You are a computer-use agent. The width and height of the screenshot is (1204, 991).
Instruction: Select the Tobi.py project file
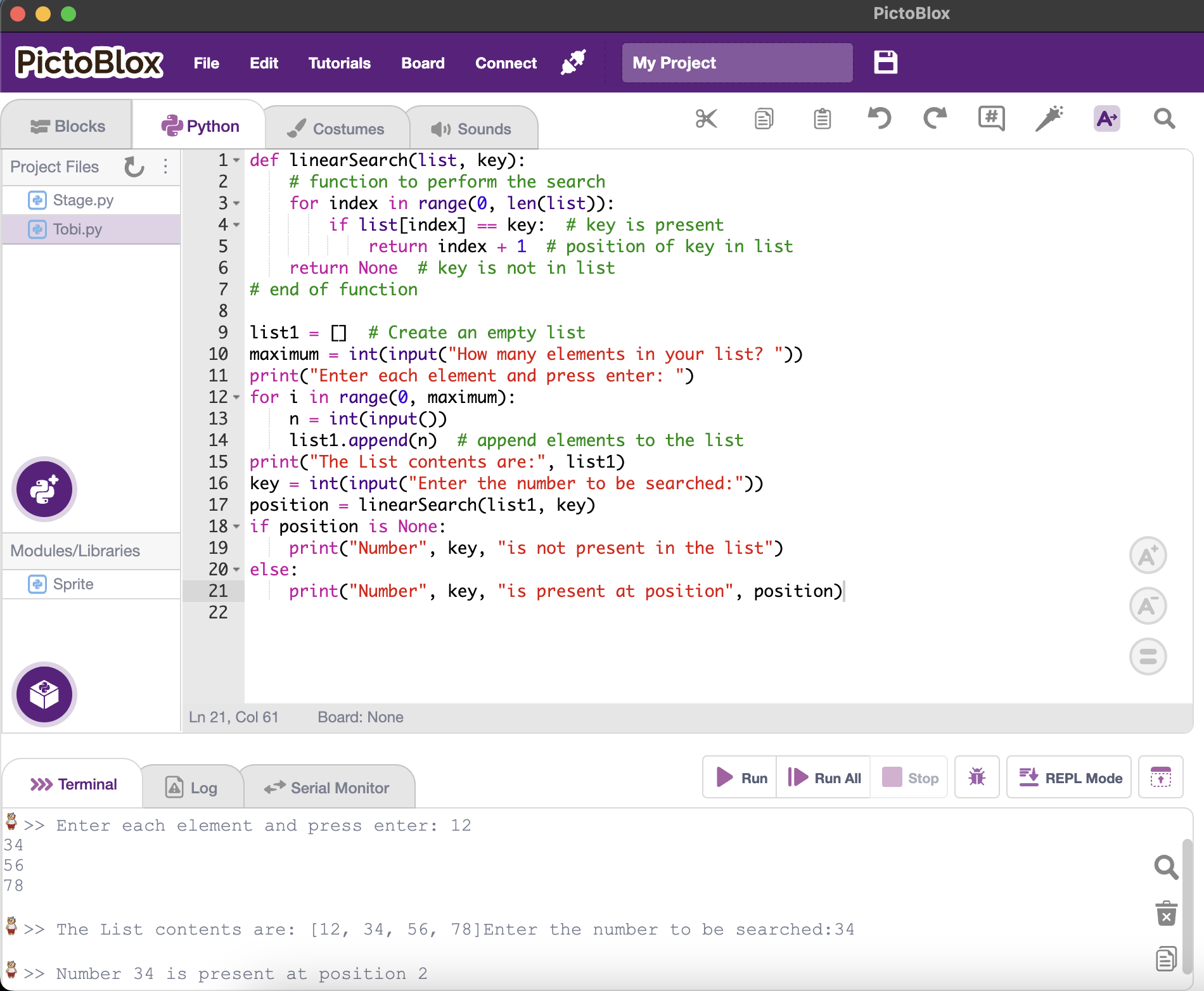[x=77, y=229]
